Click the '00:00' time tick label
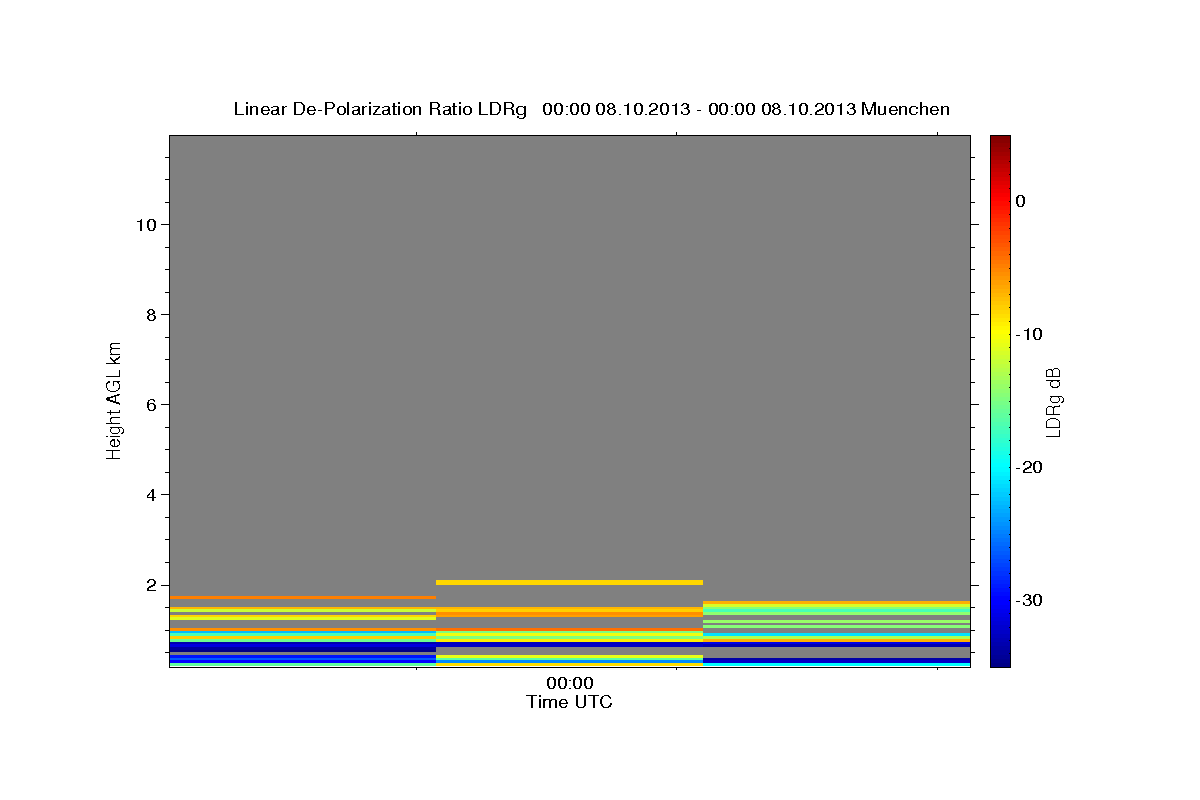The height and width of the screenshot is (800, 1200). [x=570, y=685]
